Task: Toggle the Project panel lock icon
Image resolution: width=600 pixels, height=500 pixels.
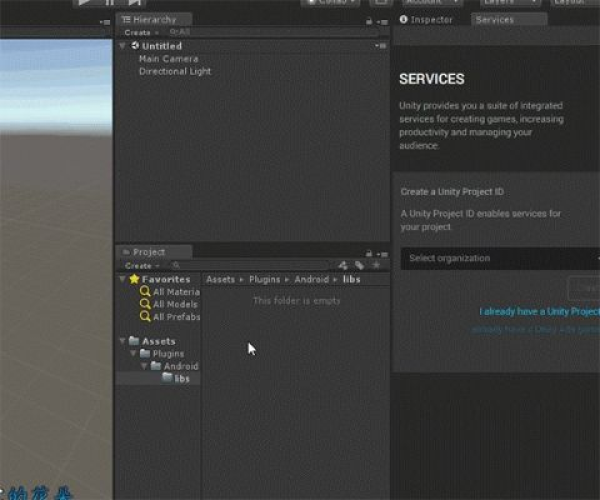Action: pyautogui.click(x=369, y=254)
